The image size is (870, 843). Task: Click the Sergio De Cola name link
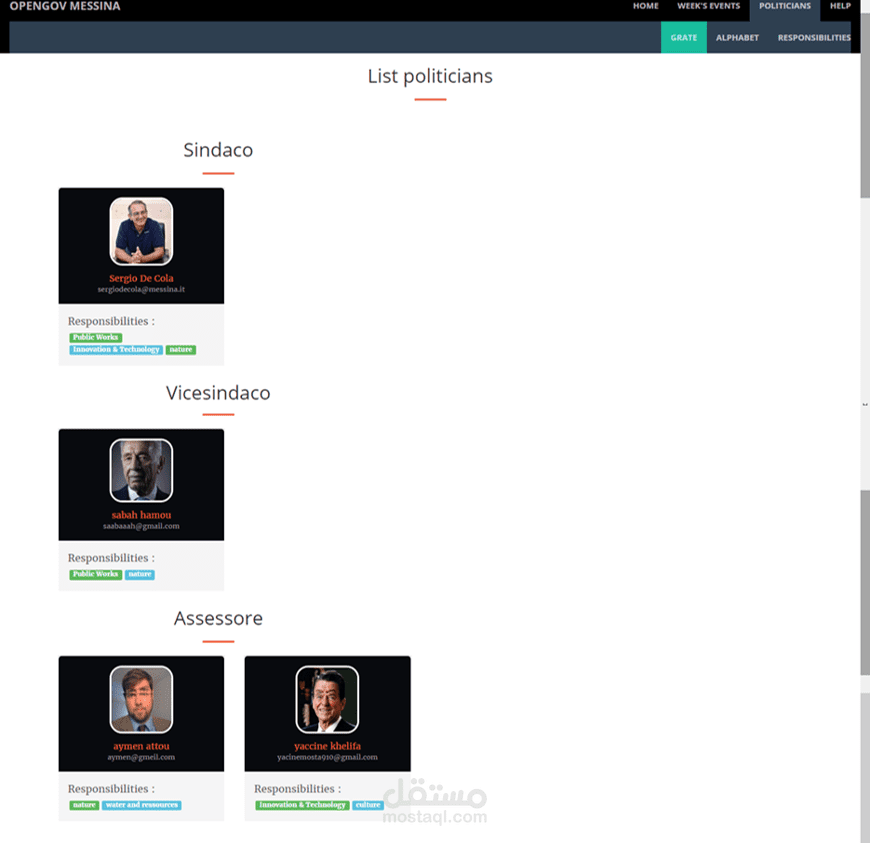(141, 279)
